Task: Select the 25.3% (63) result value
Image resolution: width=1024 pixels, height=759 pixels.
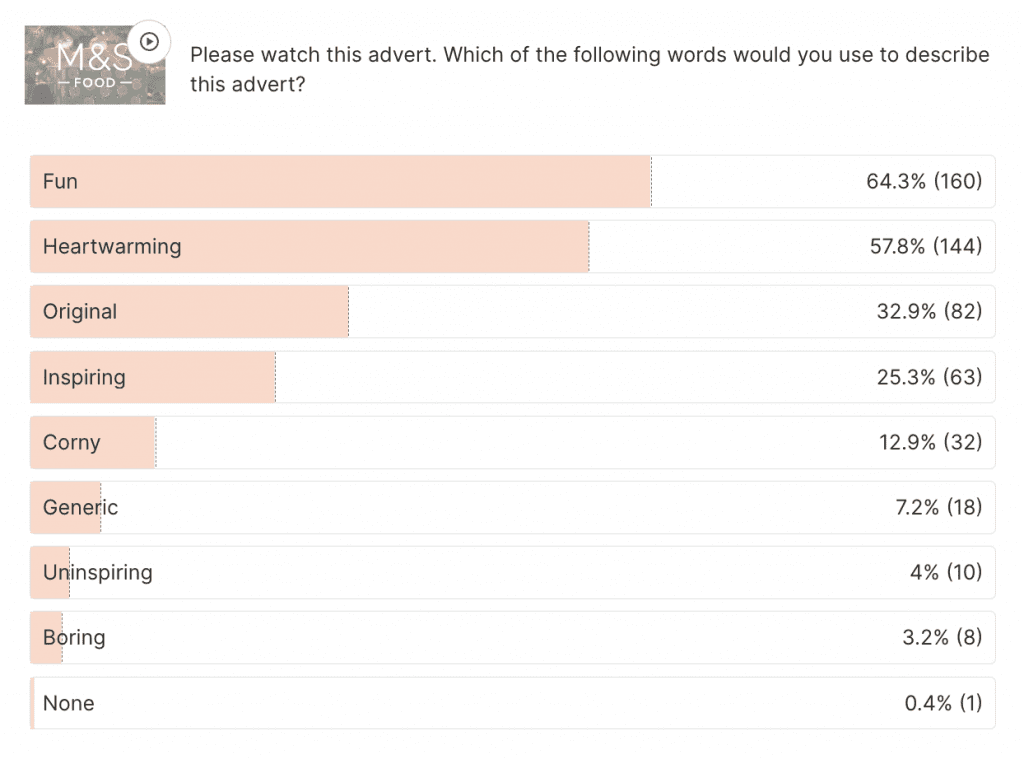Action: [x=929, y=377]
